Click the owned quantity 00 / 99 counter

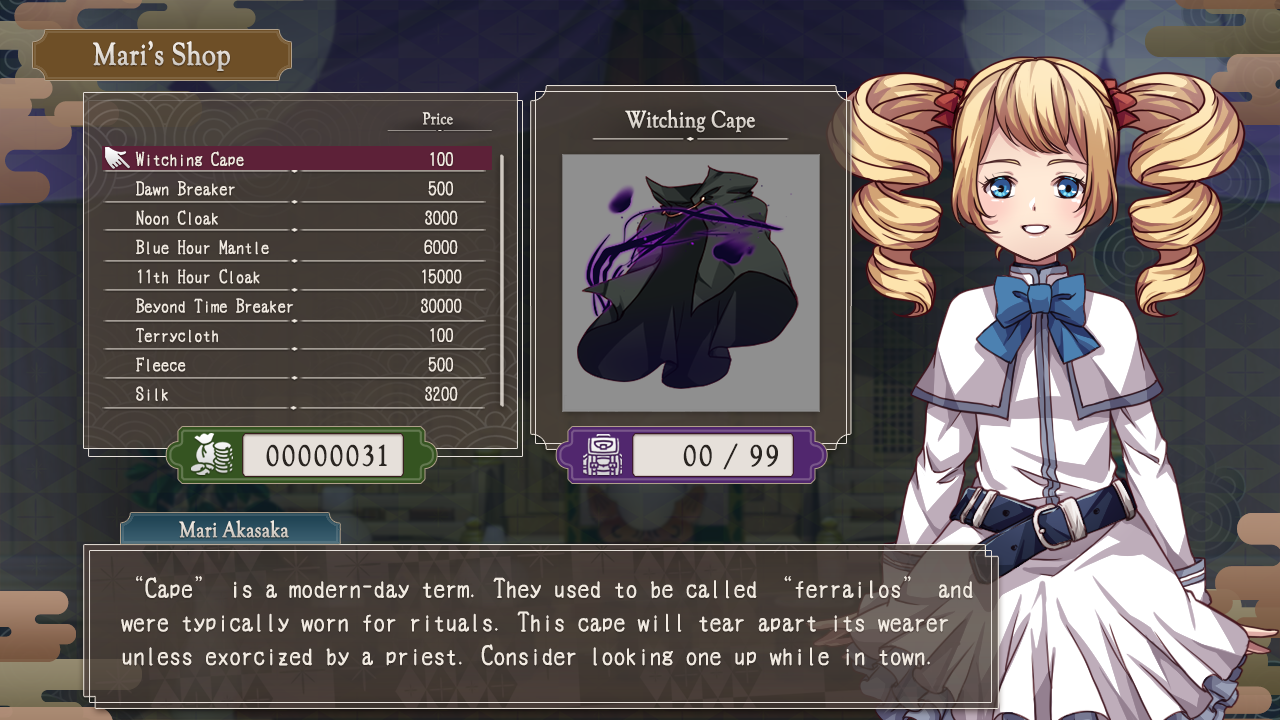pyautogui.click(x=713, y=456)
